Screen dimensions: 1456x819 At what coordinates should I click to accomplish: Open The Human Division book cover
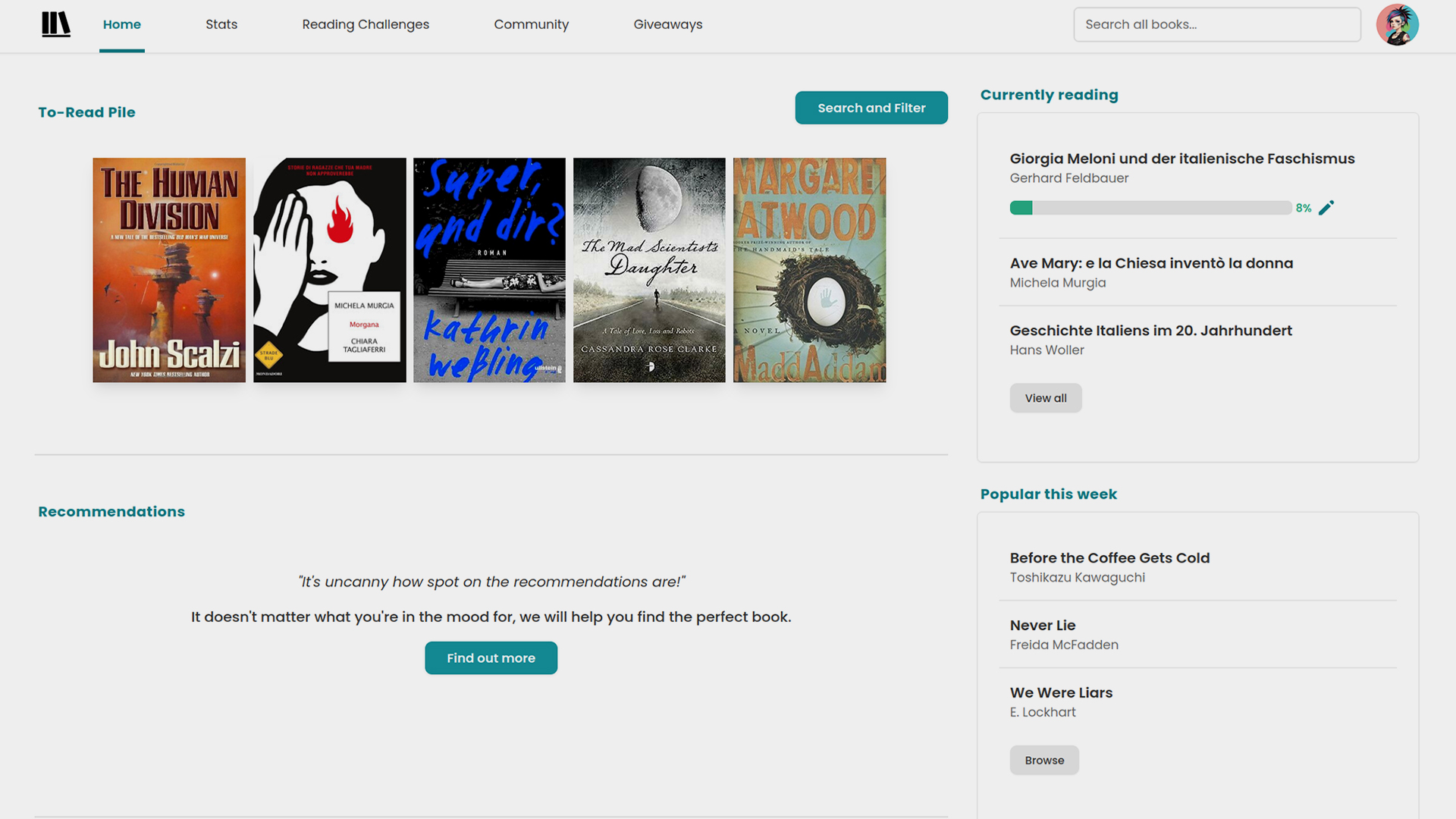[x=169, y=270]
